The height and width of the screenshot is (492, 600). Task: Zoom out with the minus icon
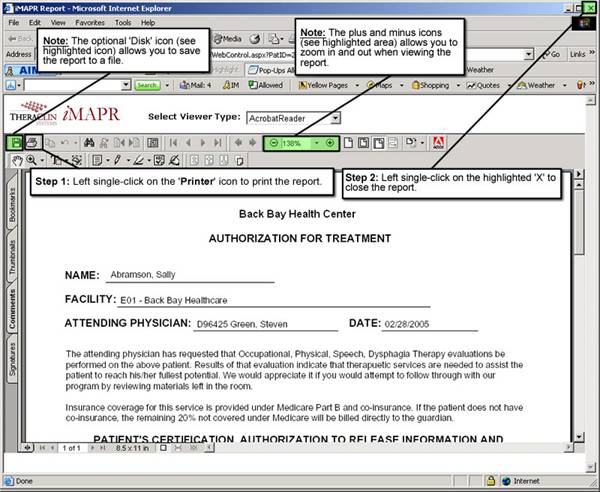pos(273,143)
